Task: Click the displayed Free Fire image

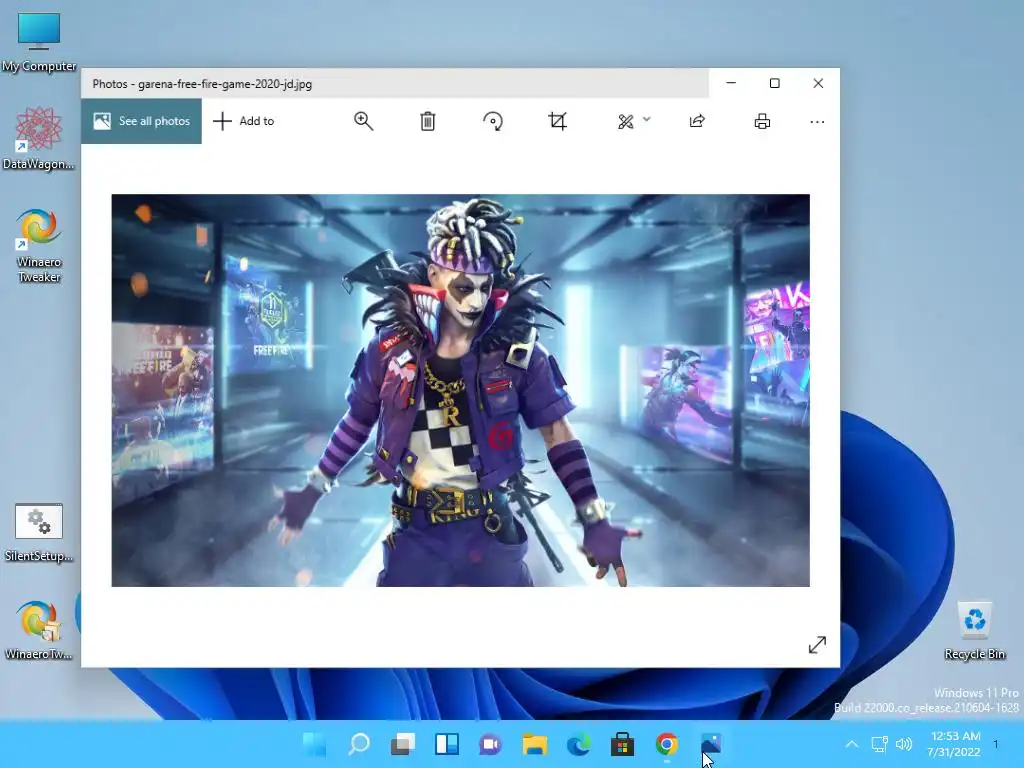Action: 460,391
